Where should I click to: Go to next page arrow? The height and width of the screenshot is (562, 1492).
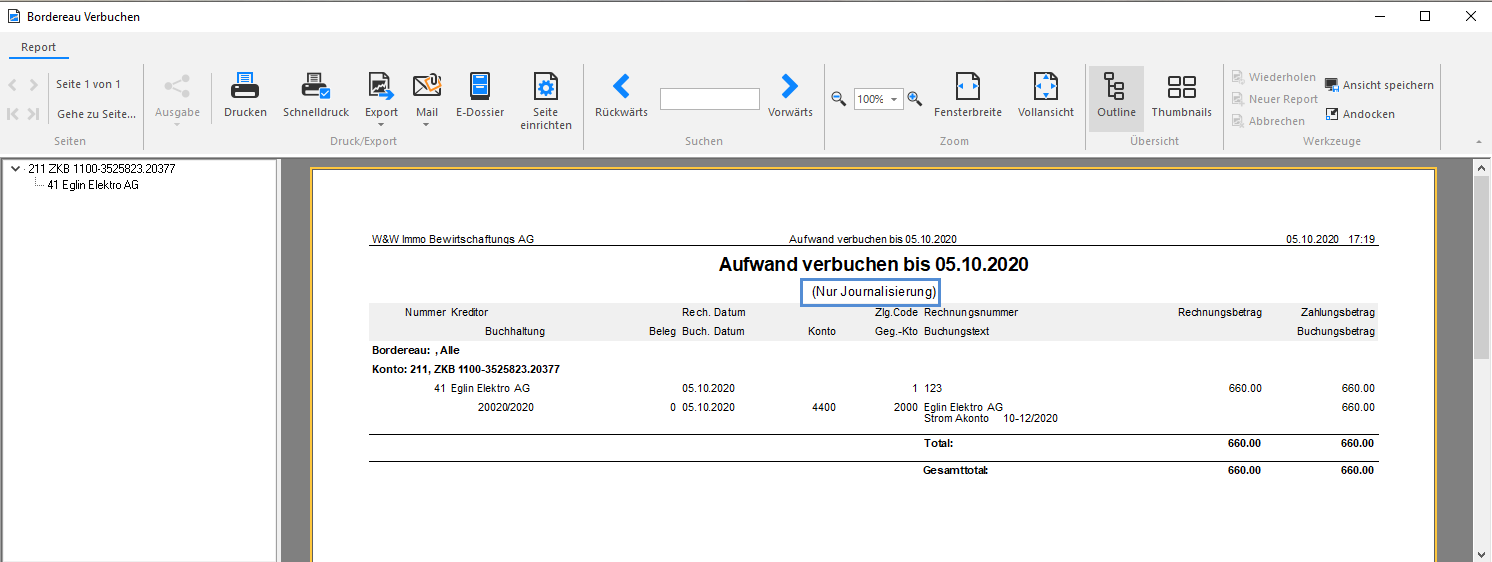click(34, 85)
